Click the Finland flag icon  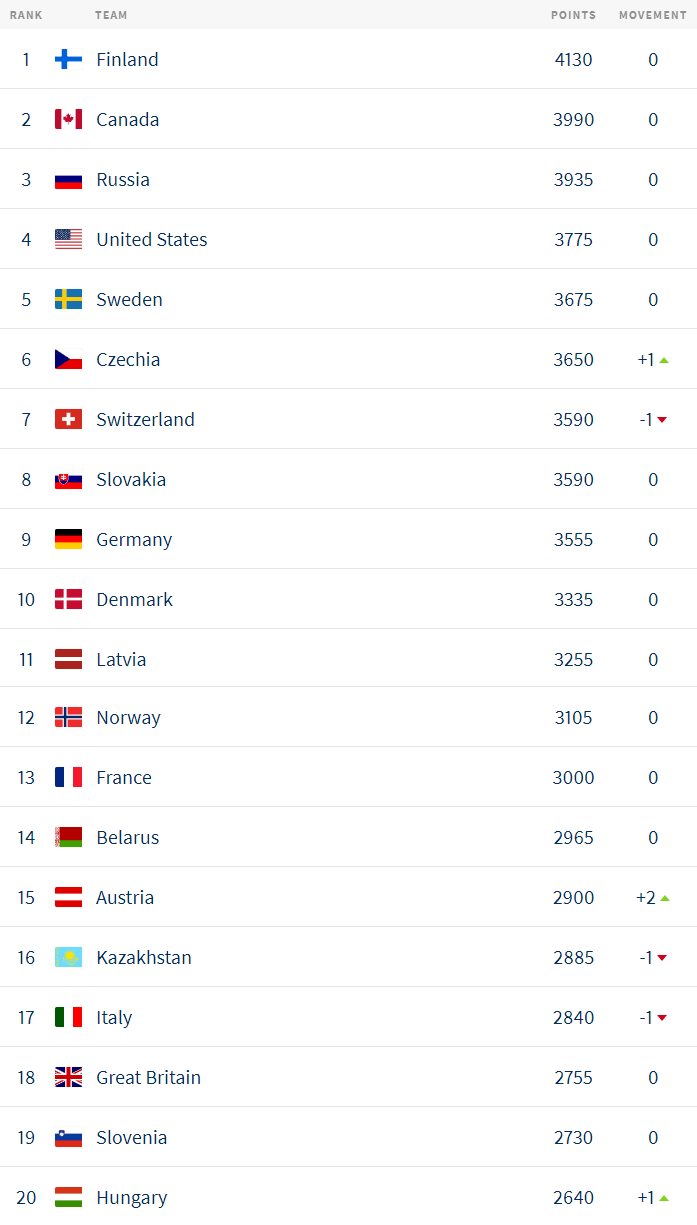(x=68, y=59)
